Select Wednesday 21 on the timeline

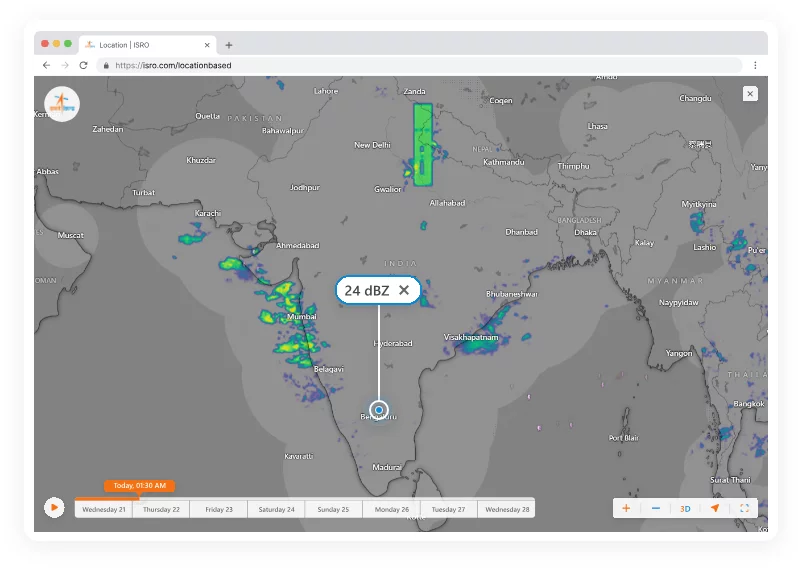pos(104,509)
